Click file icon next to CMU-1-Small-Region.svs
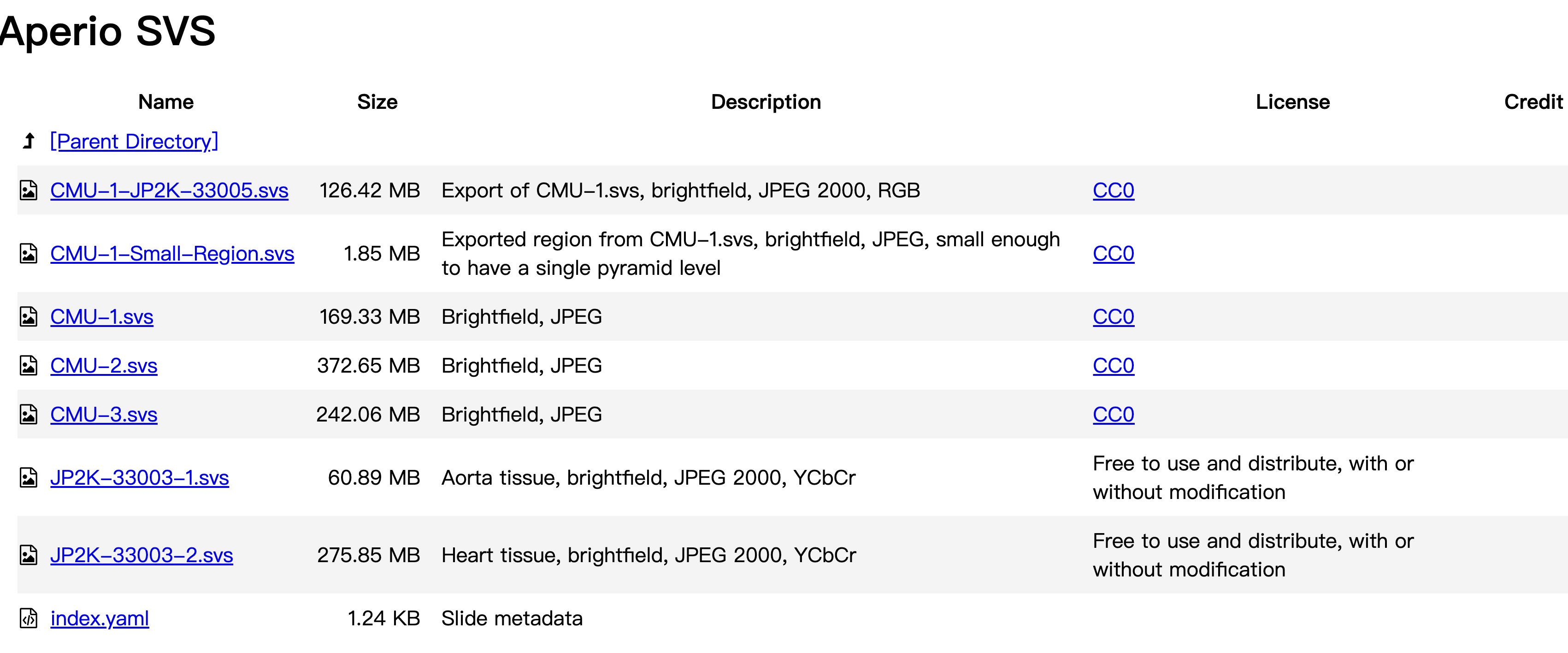The image size is (1568, 653). (x=29, y=253)
